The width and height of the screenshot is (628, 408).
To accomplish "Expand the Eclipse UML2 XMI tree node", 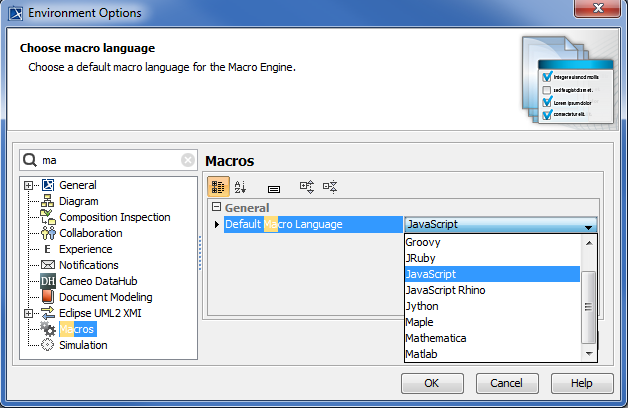I will [x=28, y=314].
